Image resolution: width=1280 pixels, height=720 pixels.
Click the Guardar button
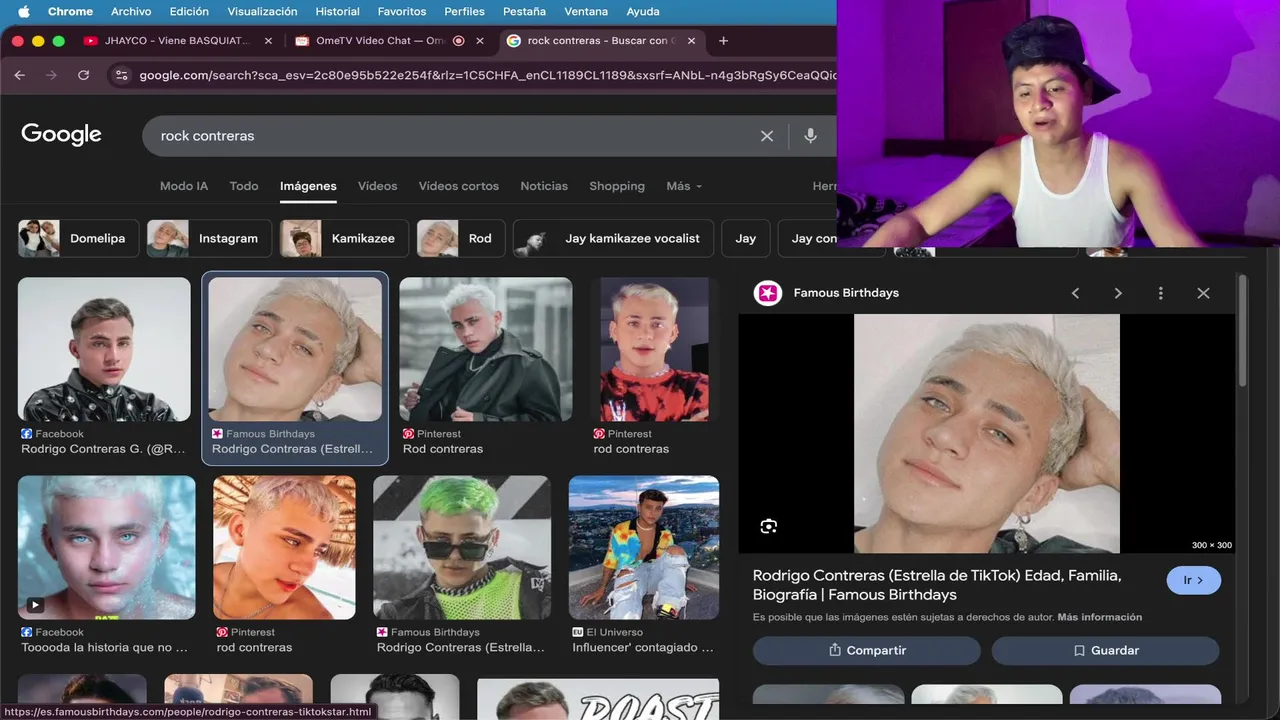(x=1105, y=650)
